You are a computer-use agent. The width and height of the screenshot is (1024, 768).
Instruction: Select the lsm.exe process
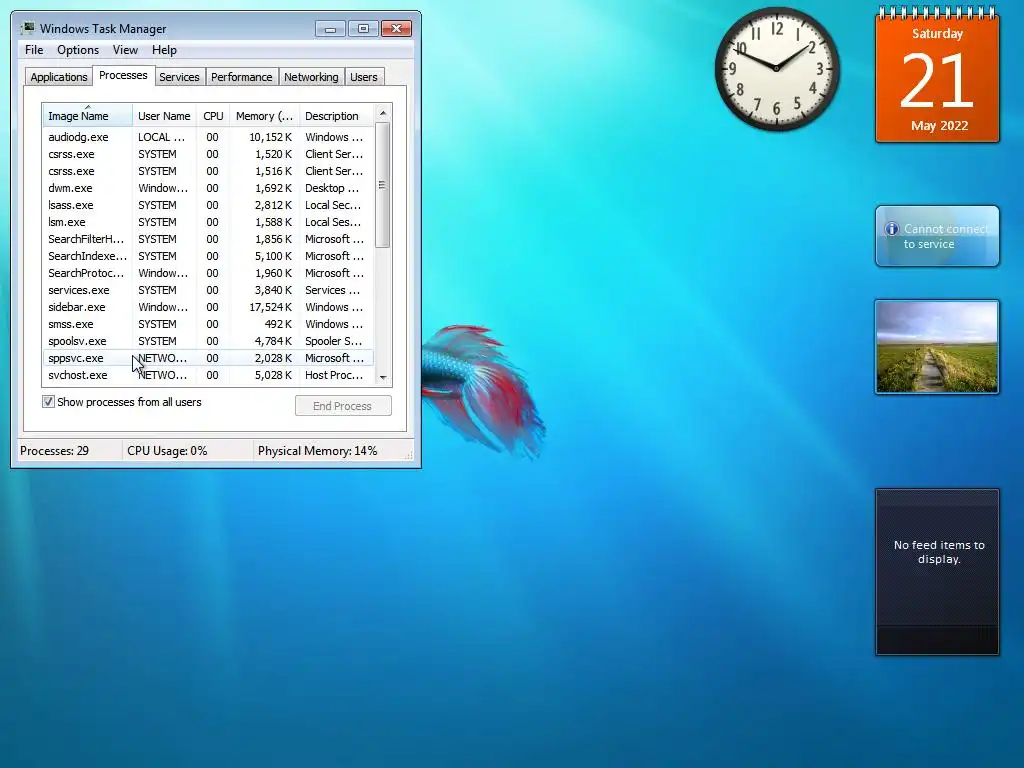(x=208, y=222)
